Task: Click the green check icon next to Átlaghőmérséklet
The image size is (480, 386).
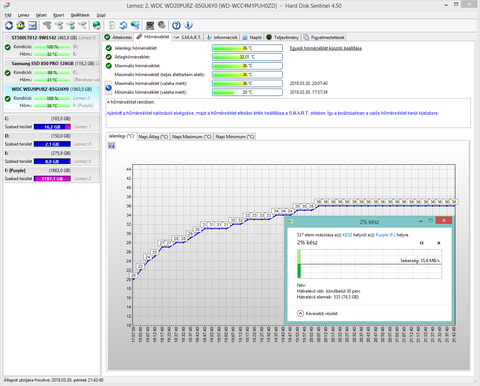Action: [108, 57]
